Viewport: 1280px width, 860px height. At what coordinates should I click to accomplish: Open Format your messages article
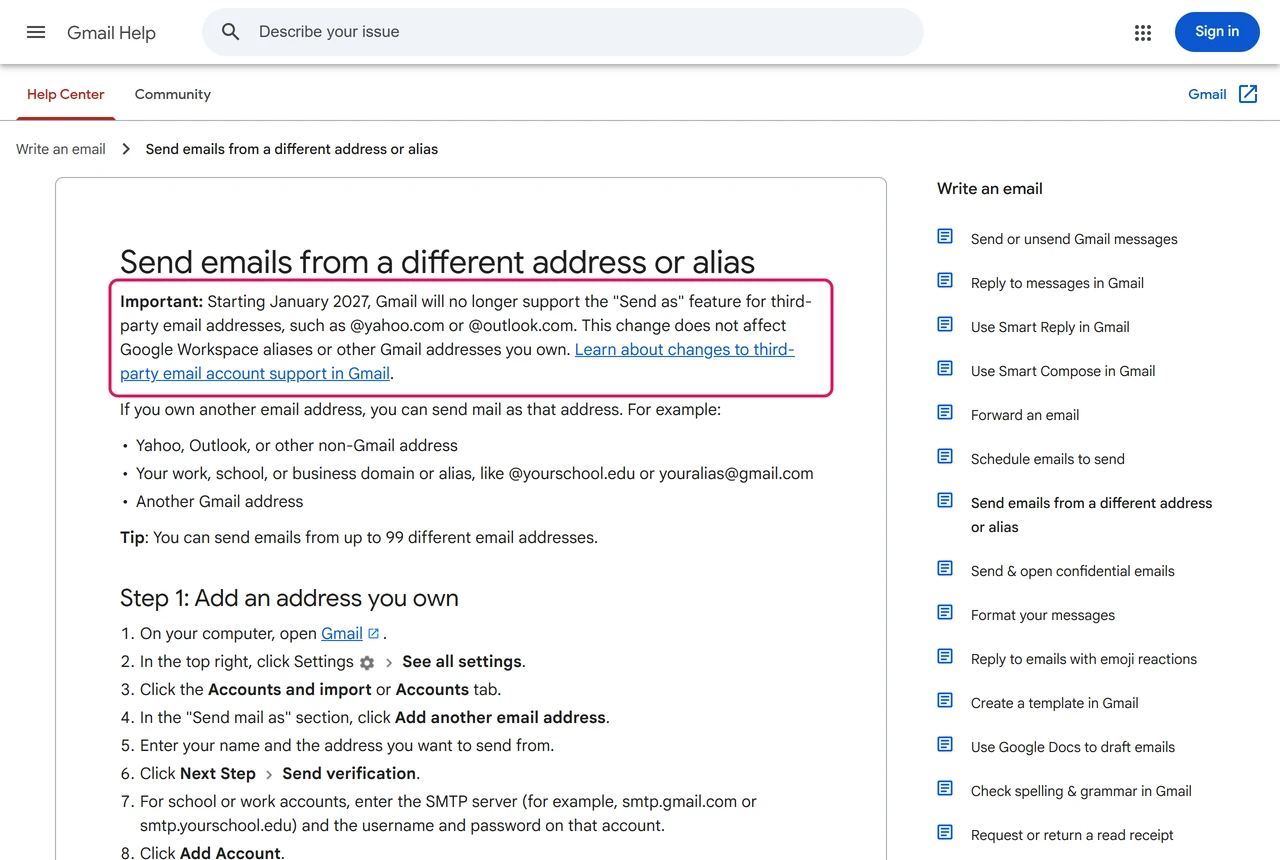click(x=1043, y=615)
